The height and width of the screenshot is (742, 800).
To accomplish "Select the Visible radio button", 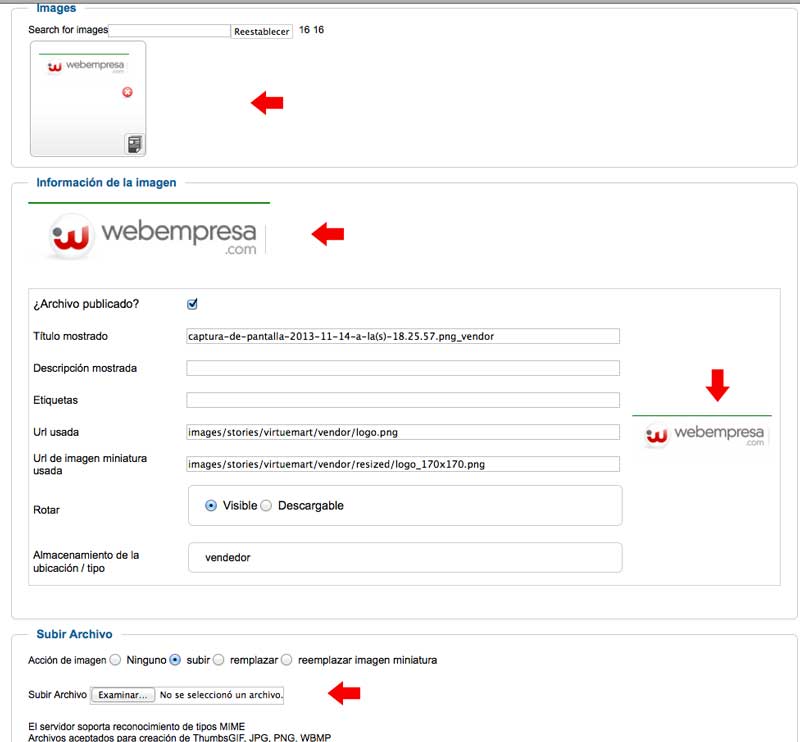I will [211, 506].
